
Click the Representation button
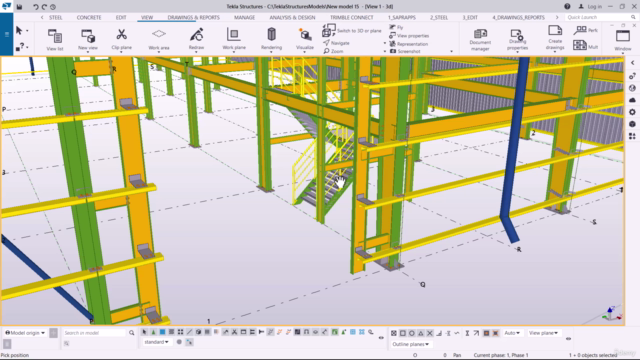pos(409,44)
